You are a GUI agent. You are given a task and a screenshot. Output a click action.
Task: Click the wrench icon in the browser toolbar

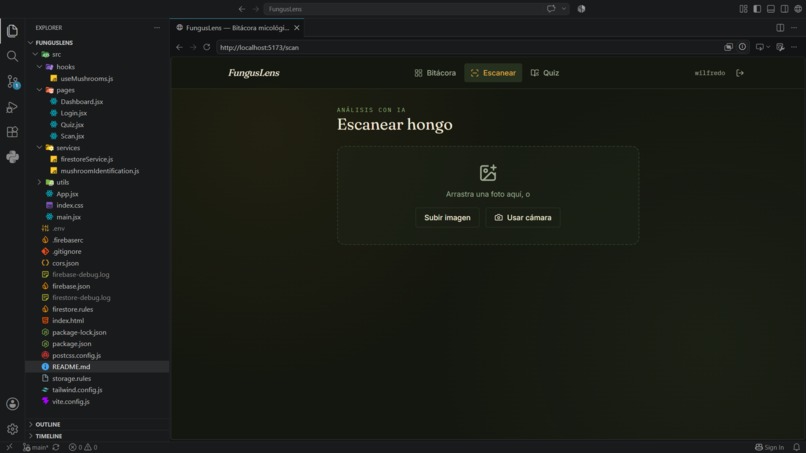(x=780, y=47)
